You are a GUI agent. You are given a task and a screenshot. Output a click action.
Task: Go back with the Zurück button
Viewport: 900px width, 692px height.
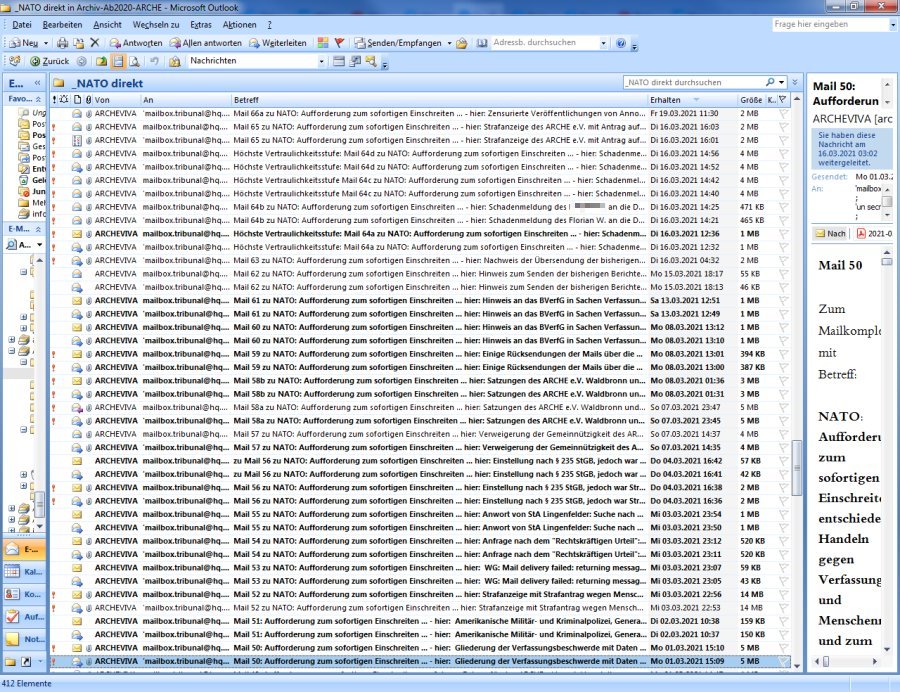49,61
